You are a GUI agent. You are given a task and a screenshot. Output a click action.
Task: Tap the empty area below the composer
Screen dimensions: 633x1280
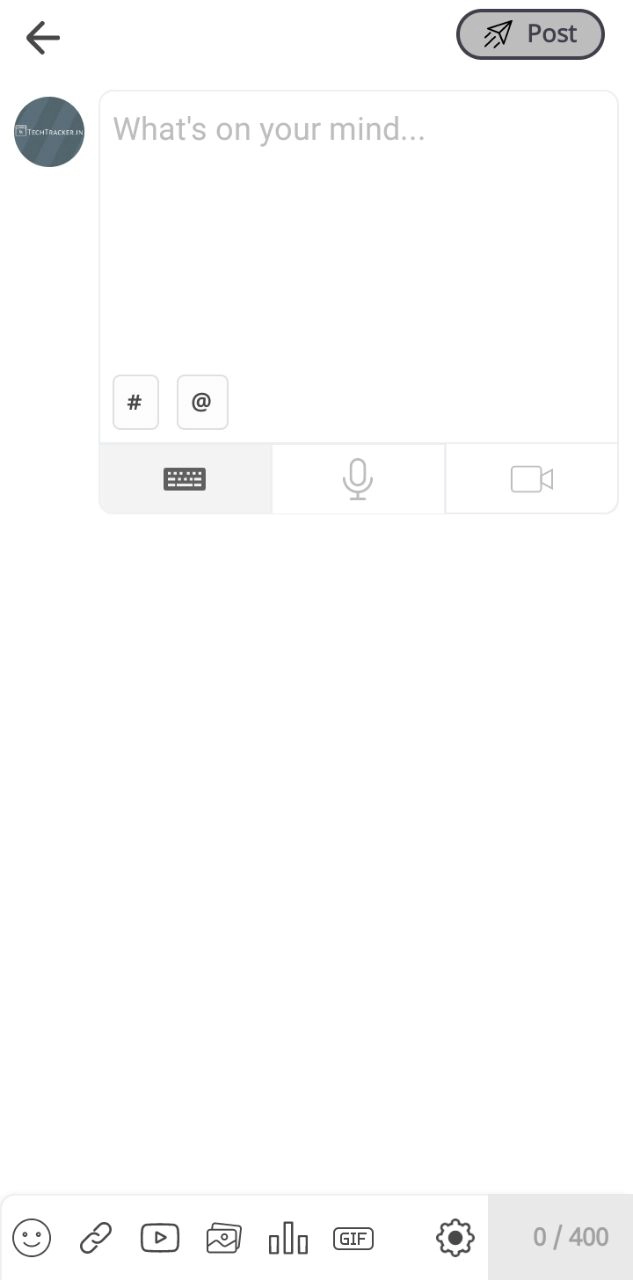tap(316, 850)
